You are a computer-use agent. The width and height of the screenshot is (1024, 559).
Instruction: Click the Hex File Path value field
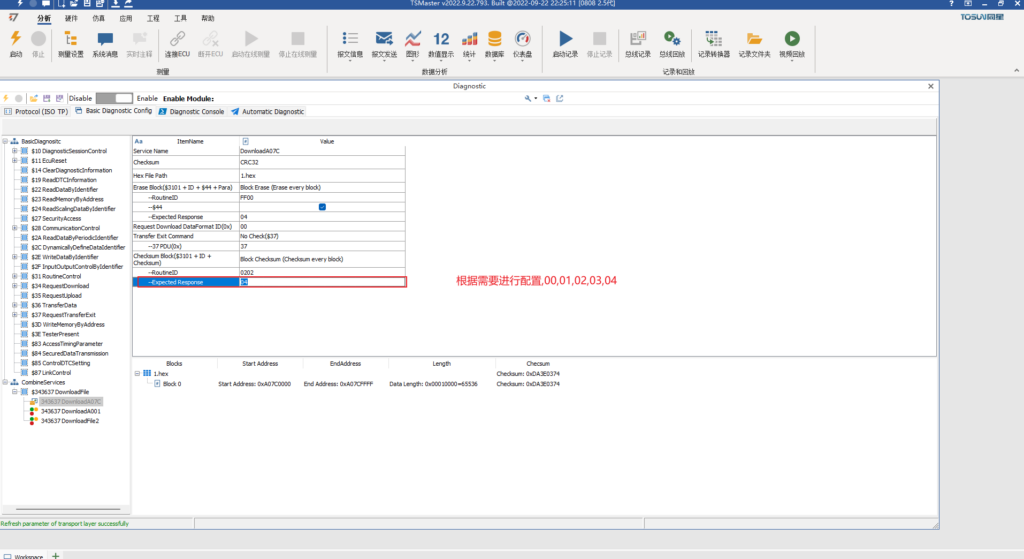(322, 175)
